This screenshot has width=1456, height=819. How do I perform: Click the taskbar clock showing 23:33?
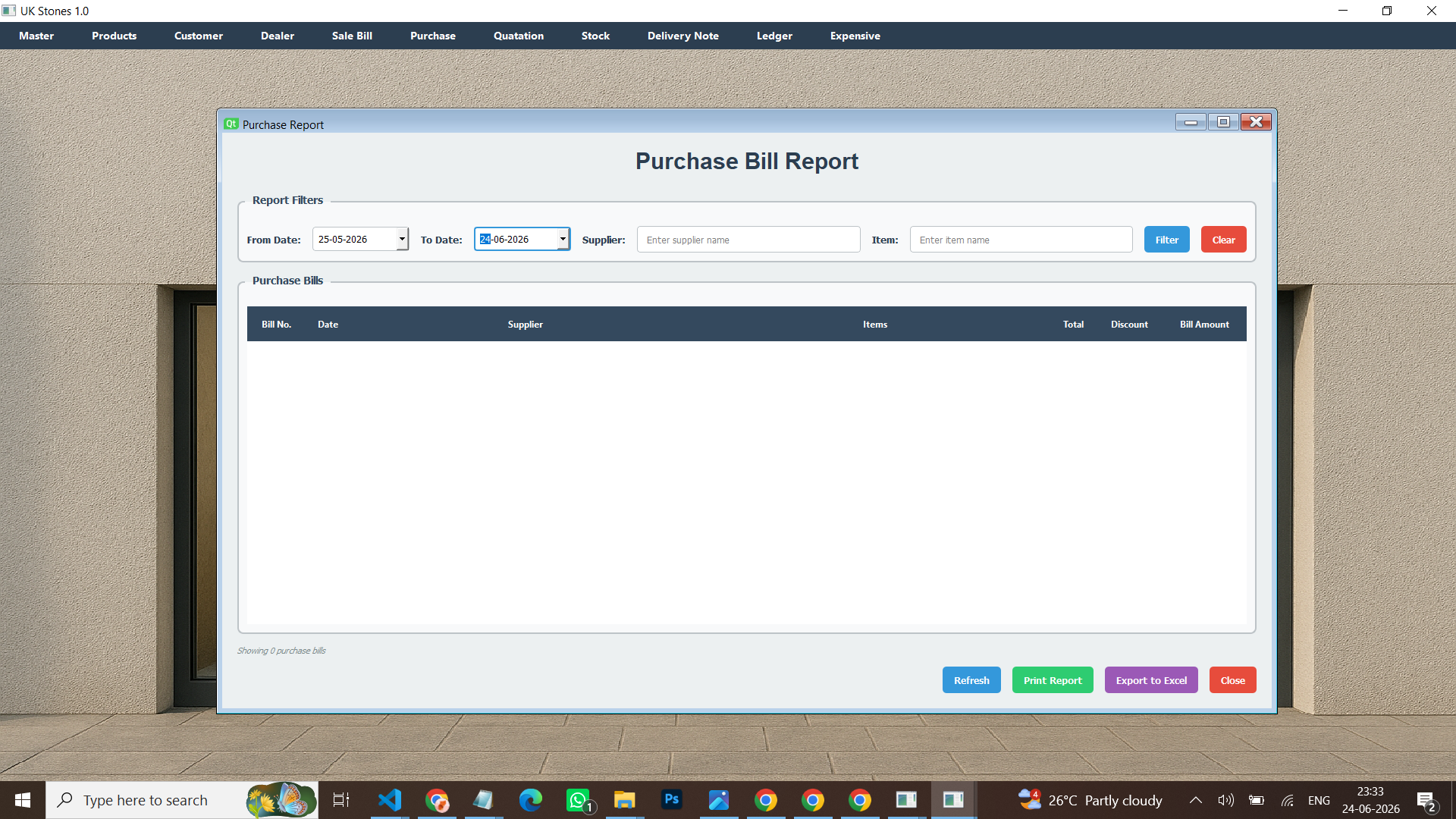tap(1370, 800)
